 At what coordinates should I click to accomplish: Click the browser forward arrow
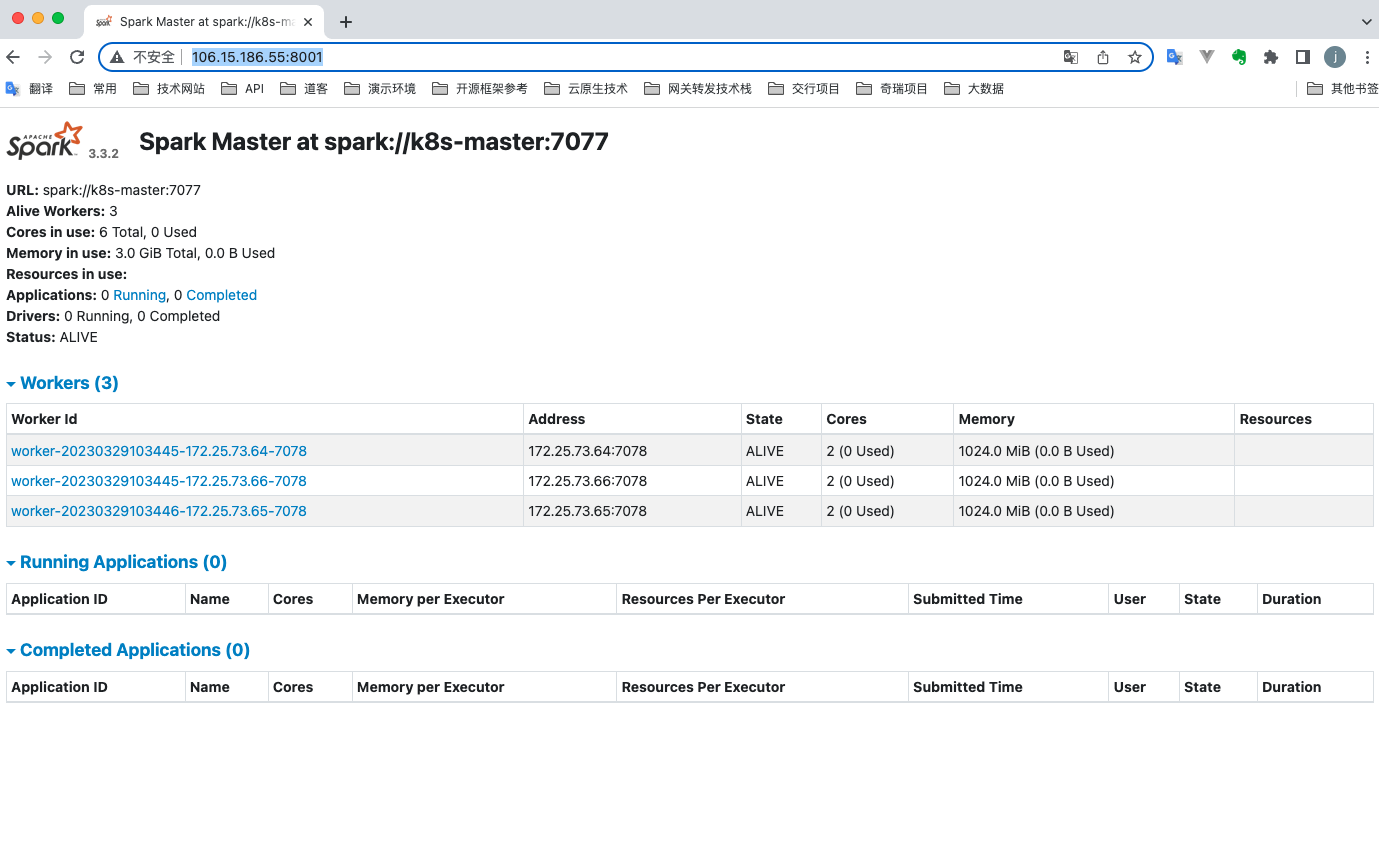(45, 57)
